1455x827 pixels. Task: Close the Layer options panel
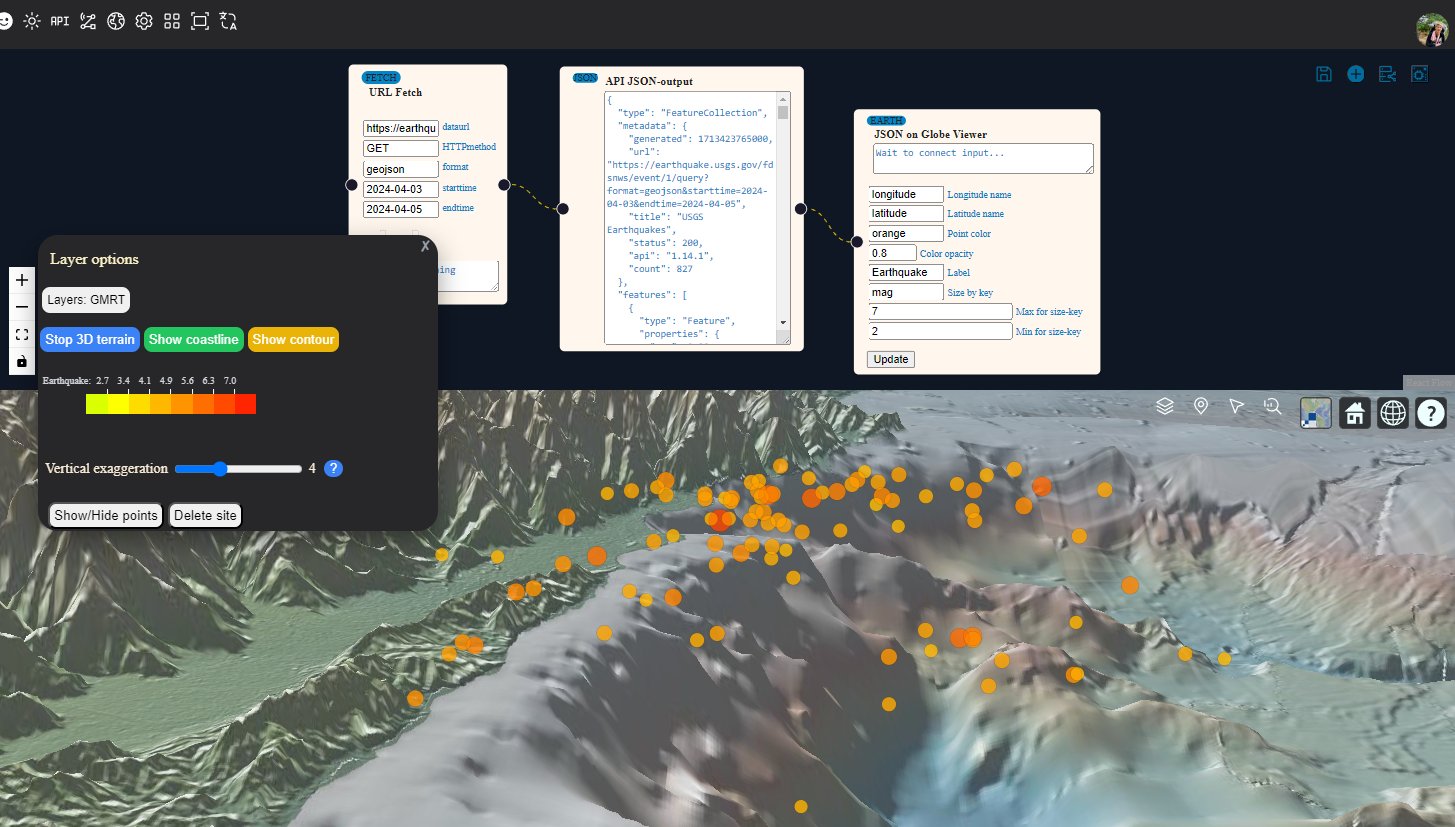pos(425,246)
